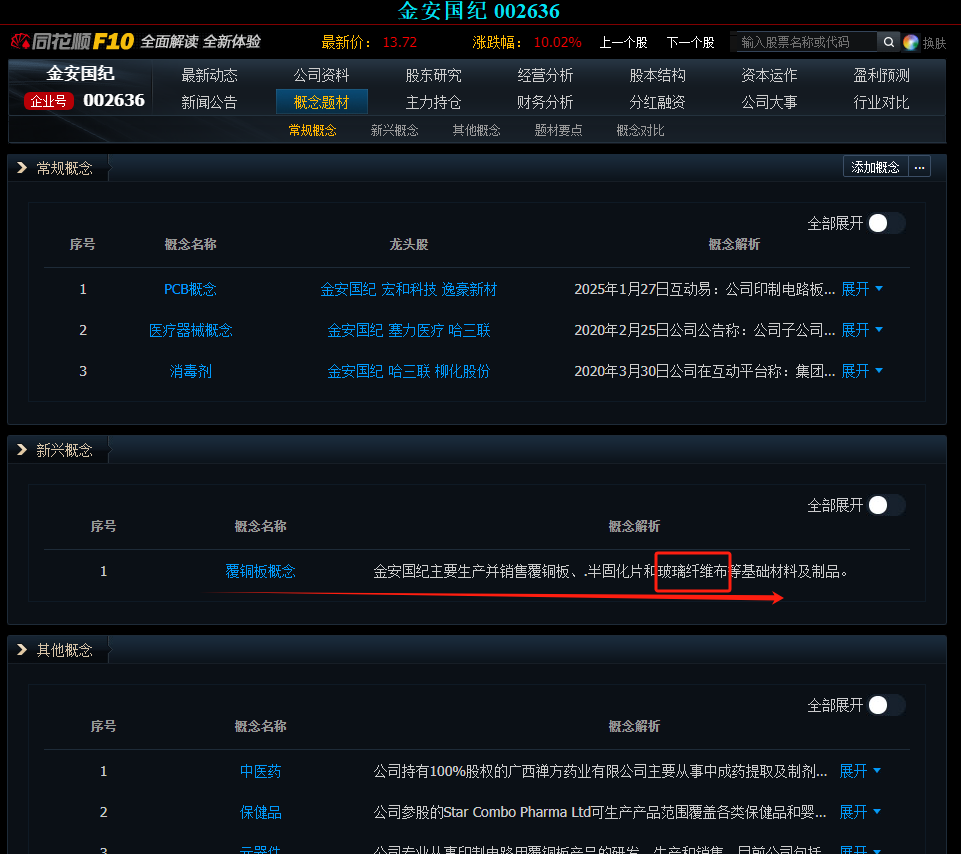961x854 pixels.
Task: Open the 覆铜板概念 concept link
Action: pos(260,571)
